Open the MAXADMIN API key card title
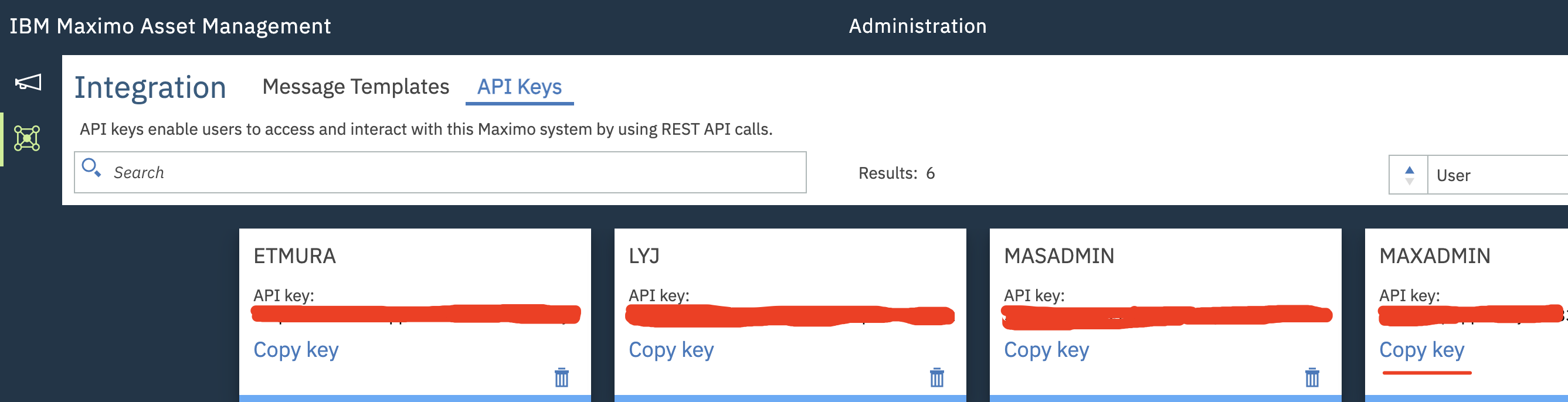Screen dimensions: 1568x402 tap(1434, 256)
